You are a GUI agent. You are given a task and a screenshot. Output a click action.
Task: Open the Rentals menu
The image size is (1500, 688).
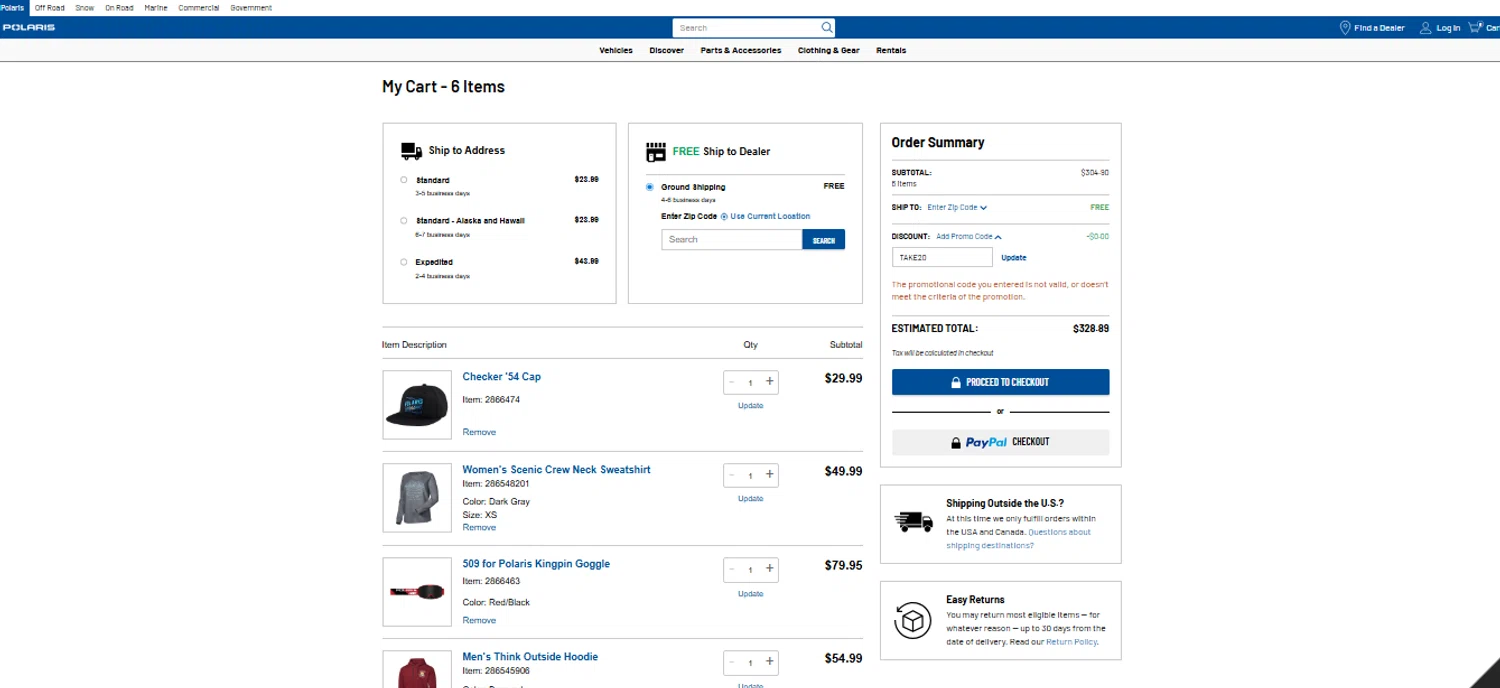pos(891,50)
